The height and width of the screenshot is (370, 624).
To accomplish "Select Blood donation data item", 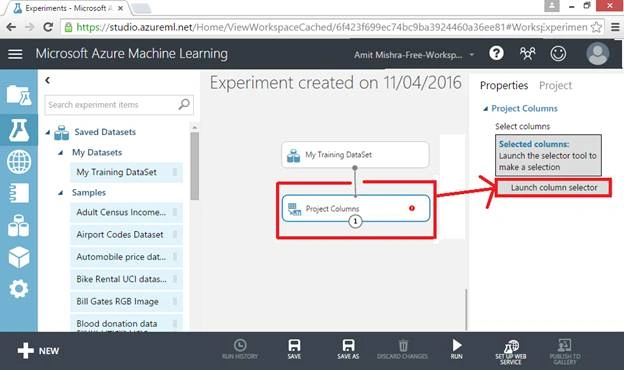I will point(127,323).
